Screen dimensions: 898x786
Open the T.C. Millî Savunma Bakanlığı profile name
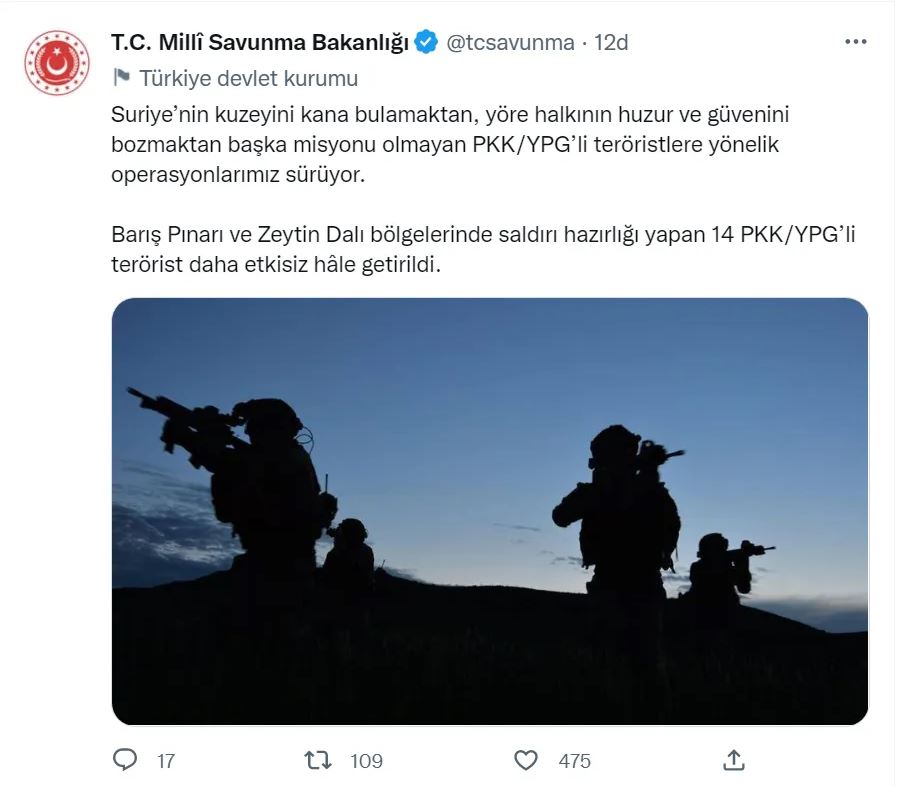259,42
